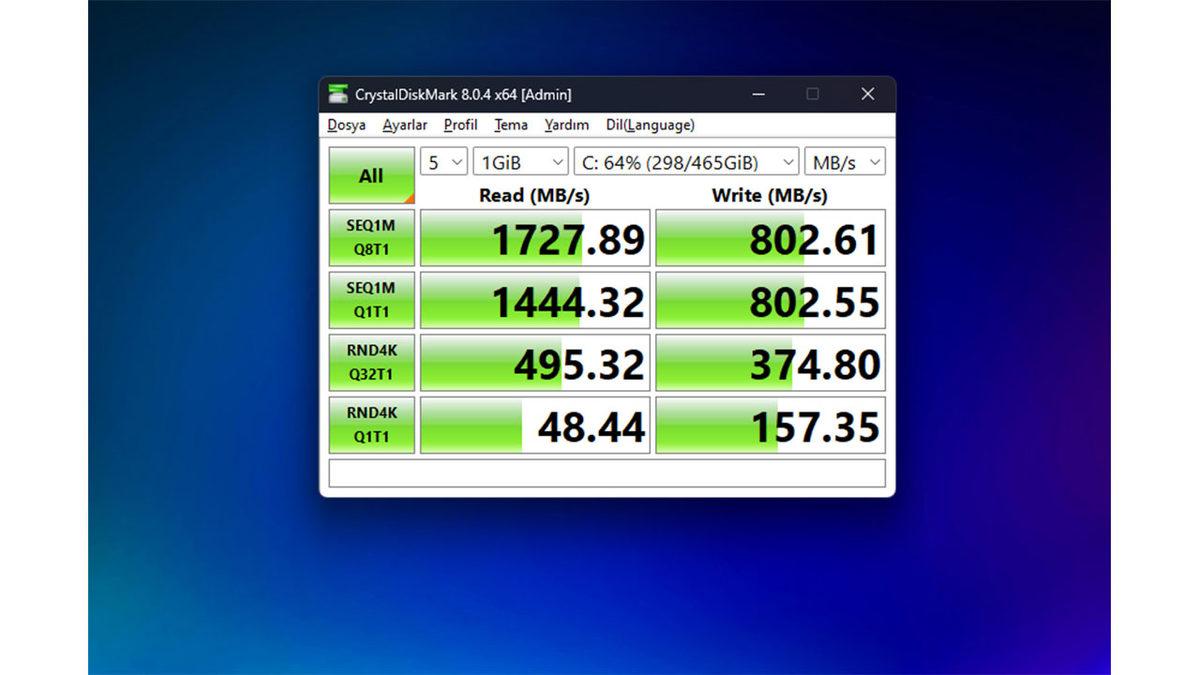Image resolution: width=1200 pixels, height=675 pixels.
Task: Open the Dosya menu
Action: [x=346, y=125]
